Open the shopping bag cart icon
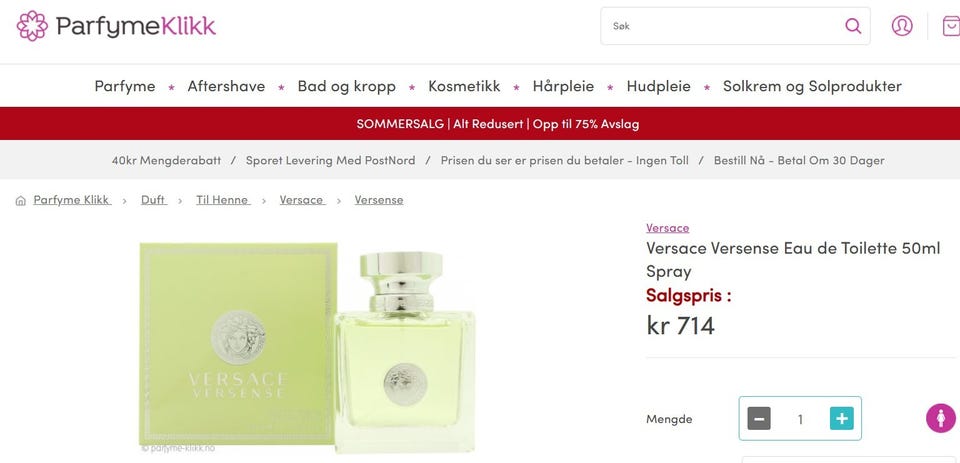The width and height of the screenshot is (960, 463). [951, 26]
